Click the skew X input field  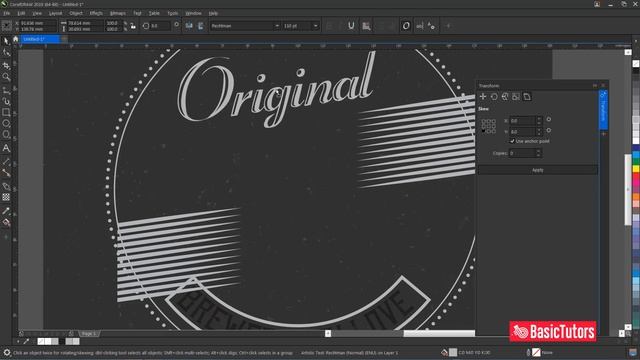pyautogui.click(x=522, y=120)
